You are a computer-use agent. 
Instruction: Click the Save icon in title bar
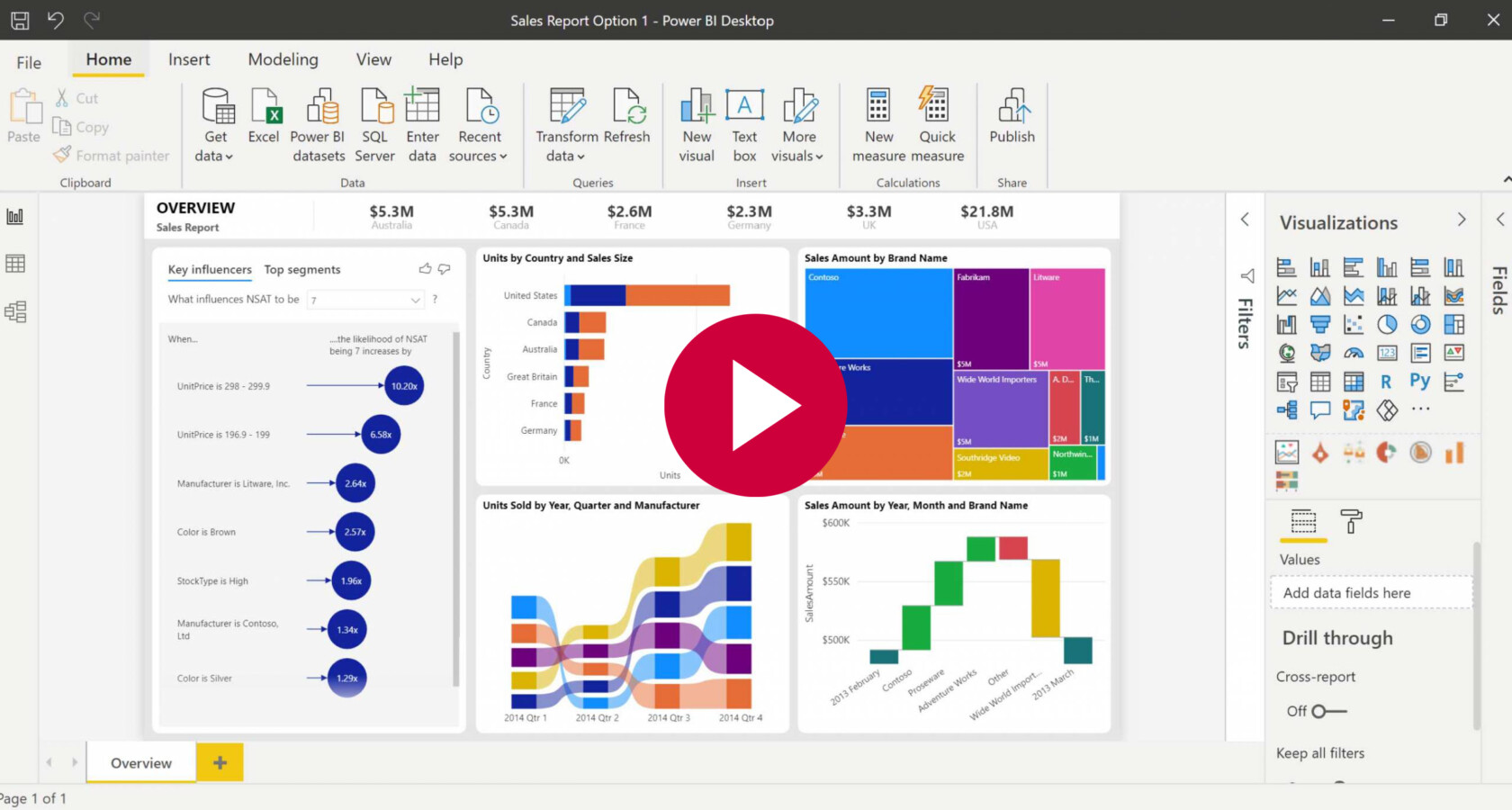coord(20,20)
